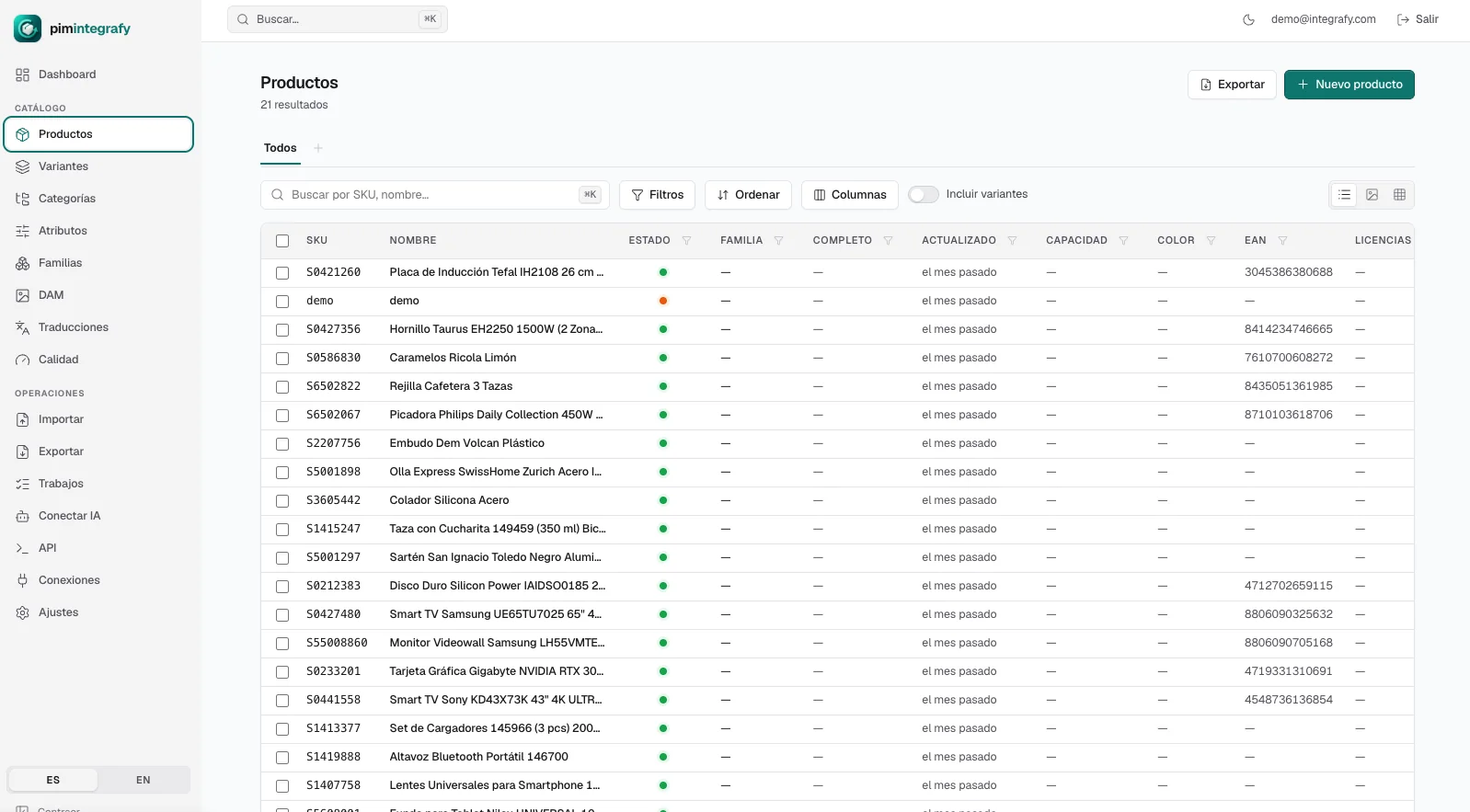This screenshot has width=1470, height=812.
Task: Click the Familia column filter funnel
Action: click(778, 241)
